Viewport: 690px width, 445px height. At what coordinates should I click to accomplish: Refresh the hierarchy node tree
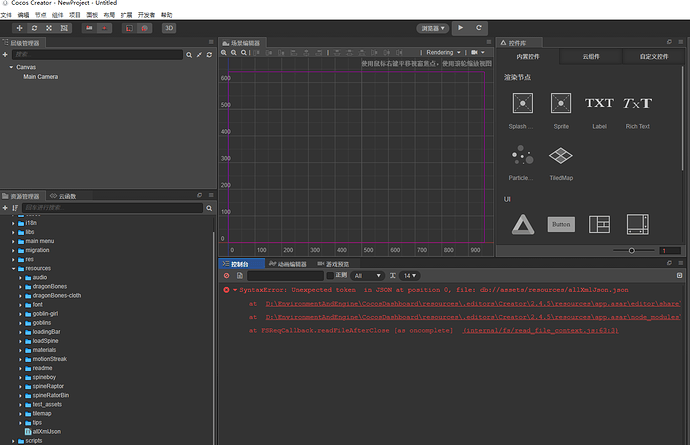(209, 55)
